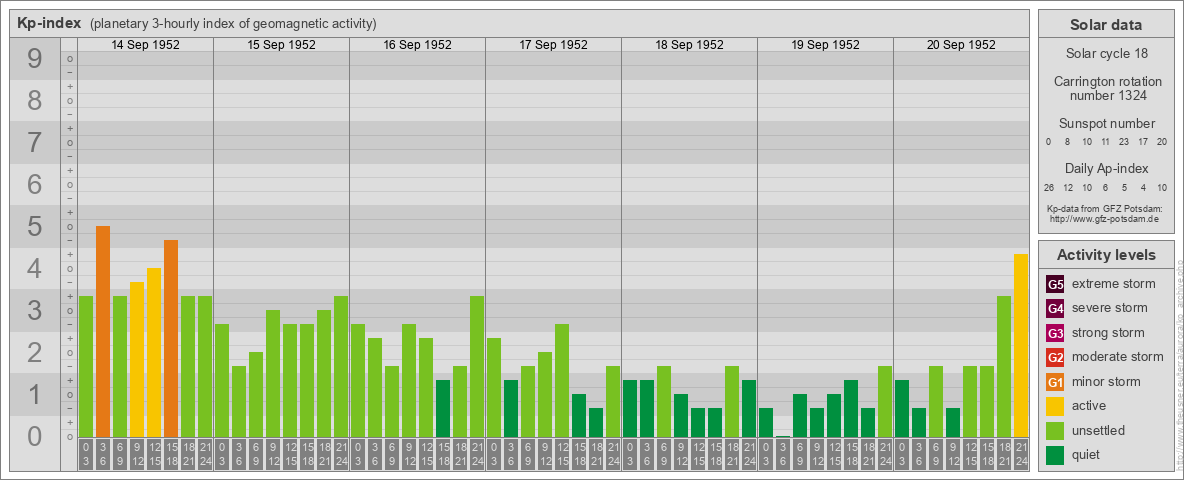The image size is (1184, 480).
Task: Click the G2 moderate storm legend icon
Action: pyautogui.click(x=1055, y=357)
